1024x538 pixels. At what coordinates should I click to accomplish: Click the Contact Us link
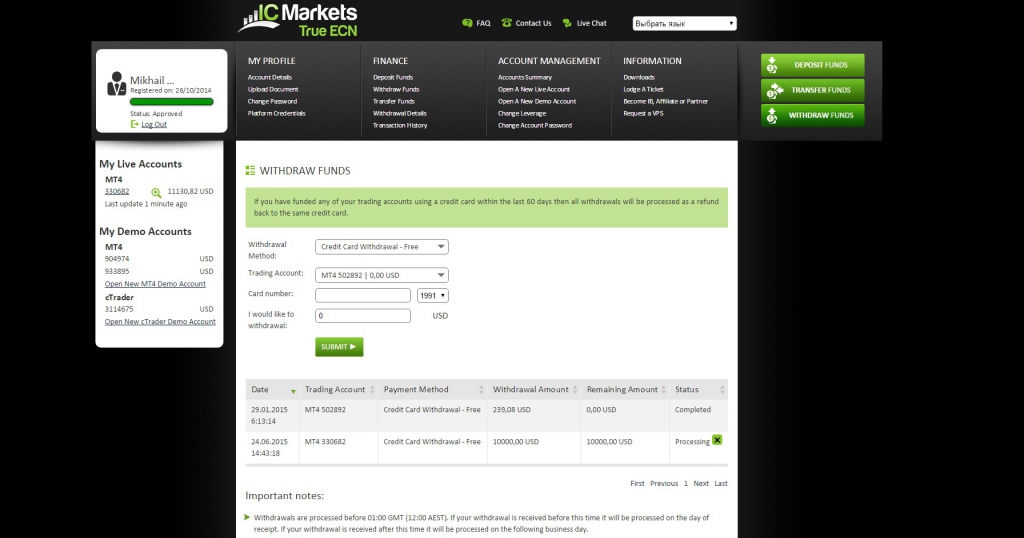coord(534,23)
